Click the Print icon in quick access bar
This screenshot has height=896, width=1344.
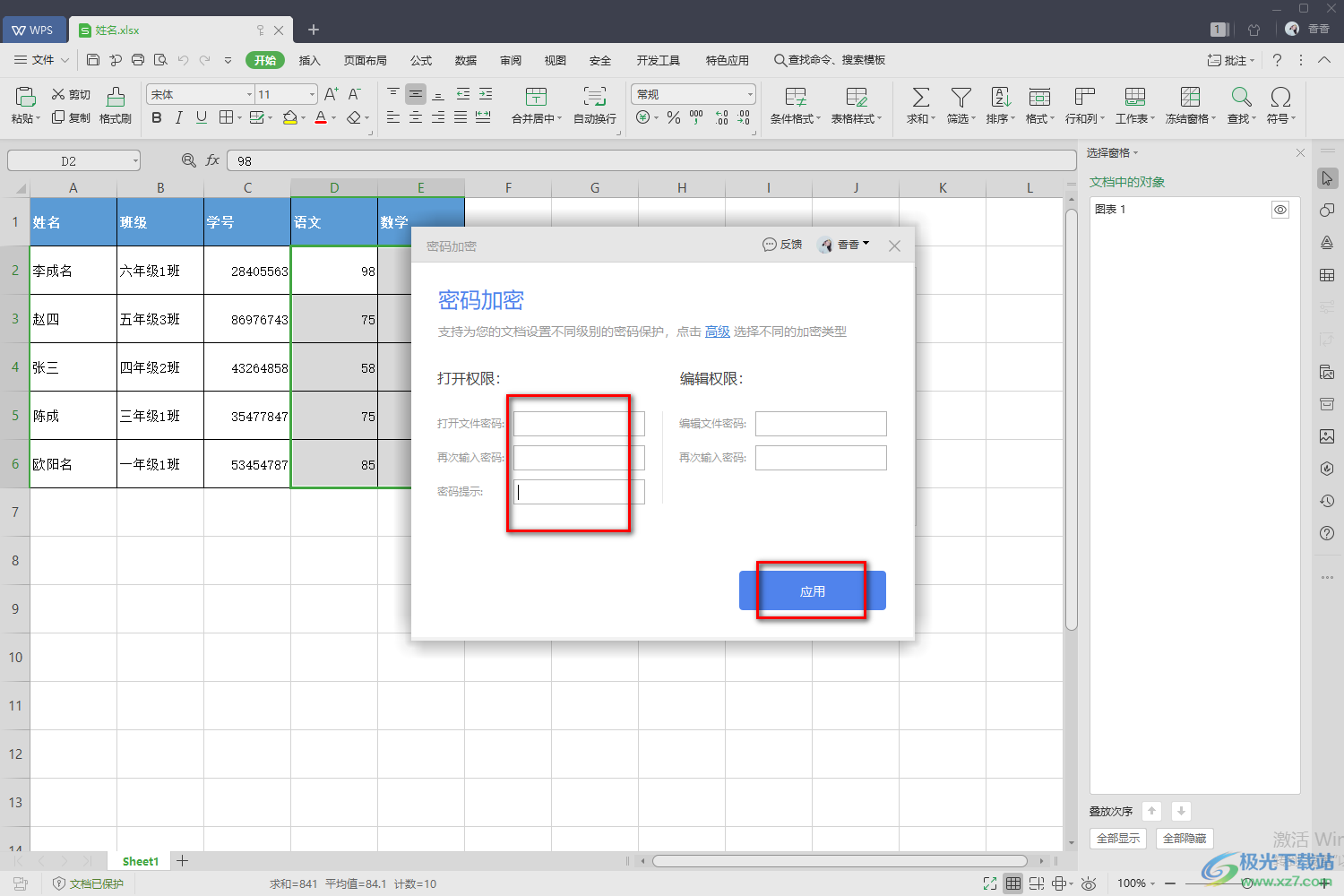(x=138, y=60)
